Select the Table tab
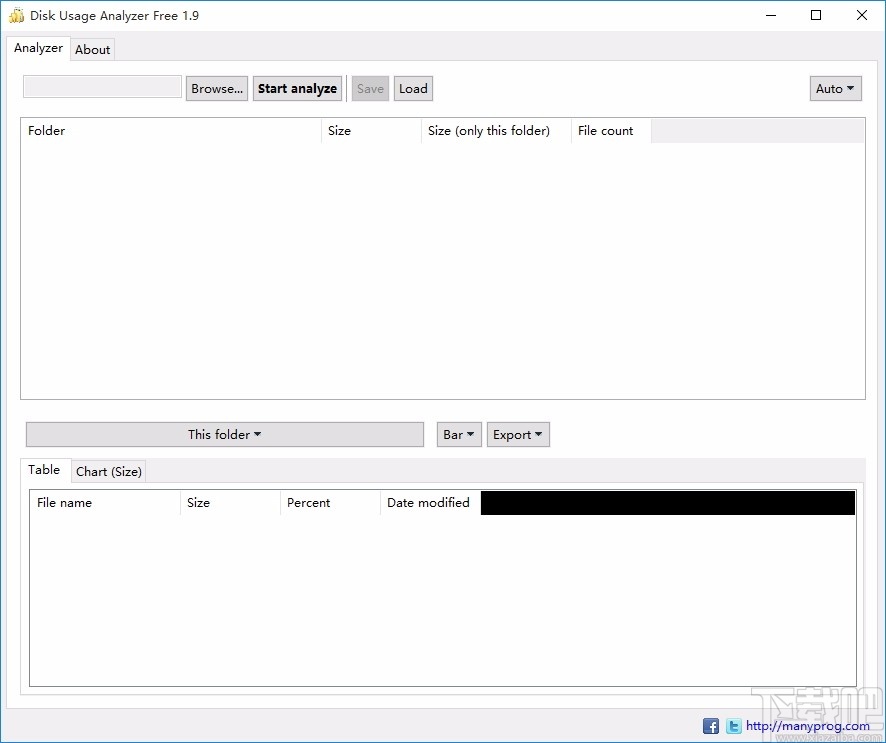 pyautogui.click(x=45, y=470)
